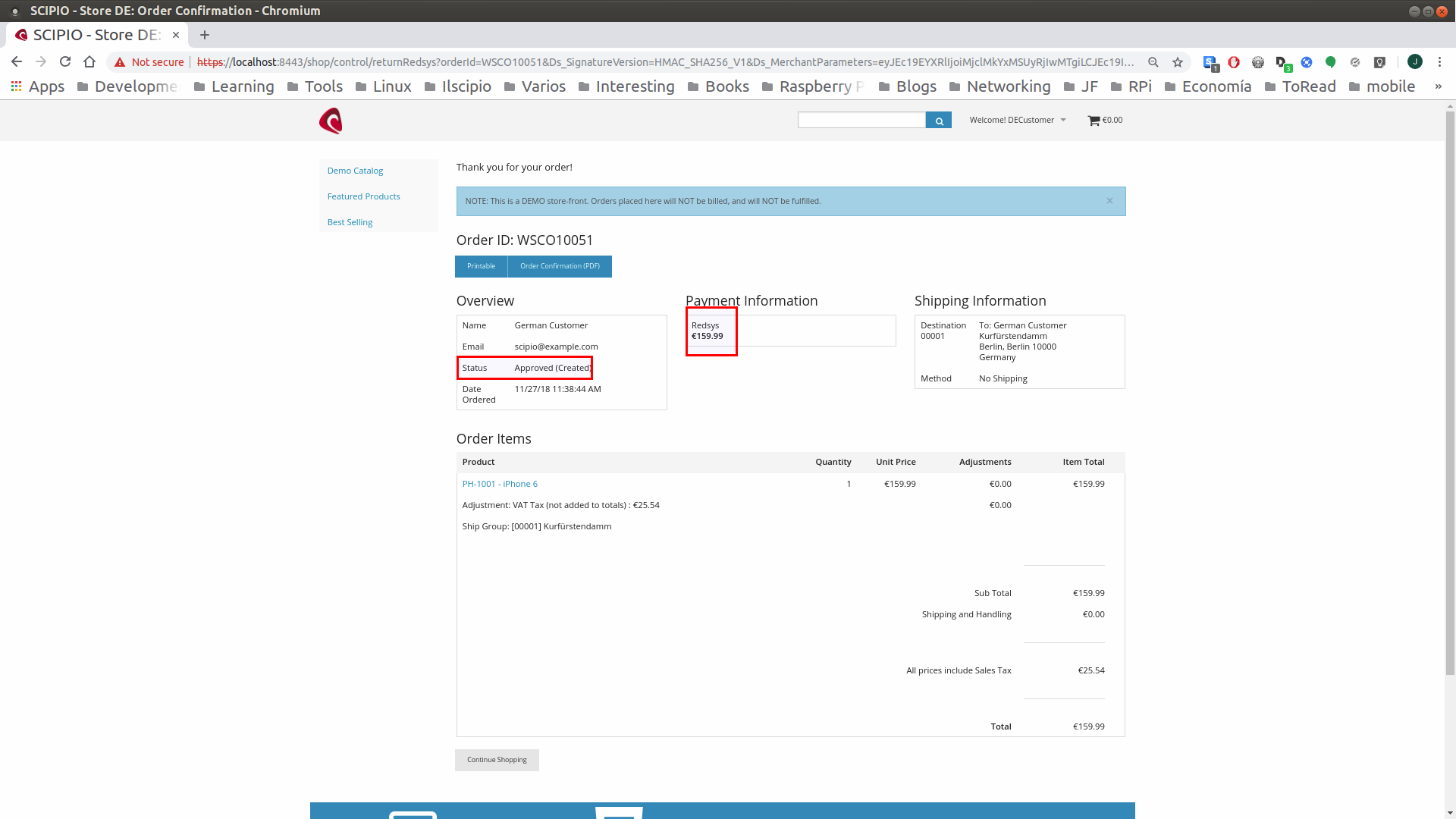Image resolution: width=1456 pixels, height=819 pixels.
Task: Click the Not secure warning icon
Action: coord(120,62)
